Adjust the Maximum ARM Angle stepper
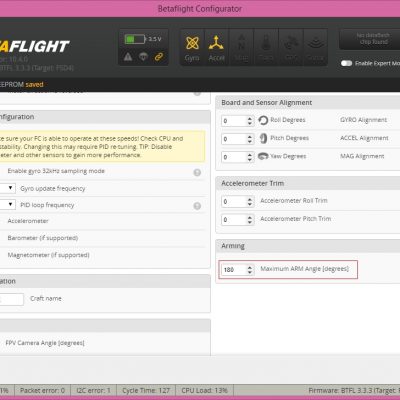The image size is (400, 400). pyautogui.click(x=250, y=269)
